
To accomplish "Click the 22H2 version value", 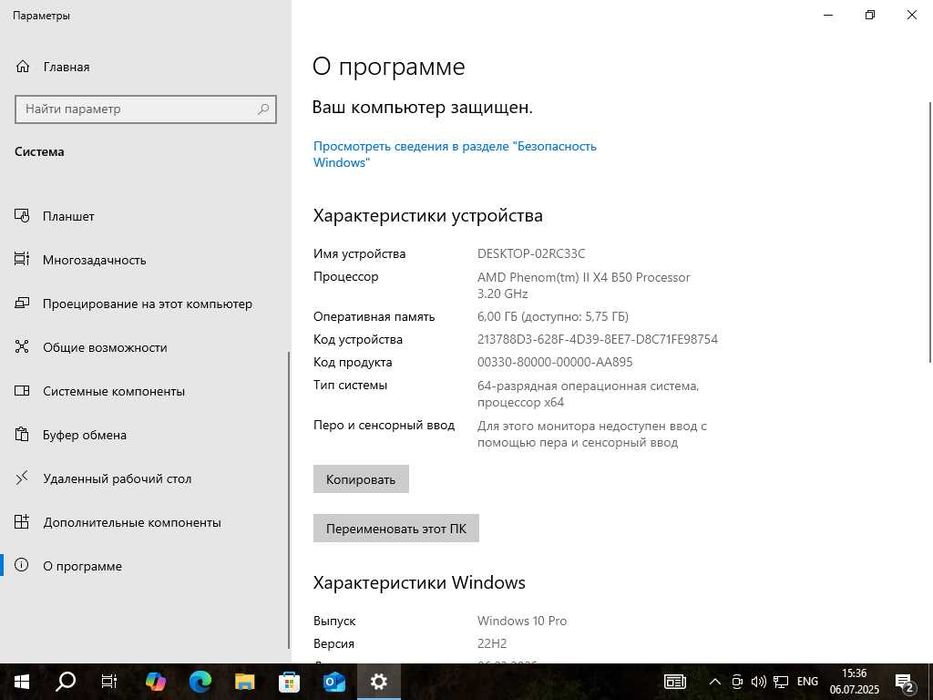I will [x=492, y=643].
